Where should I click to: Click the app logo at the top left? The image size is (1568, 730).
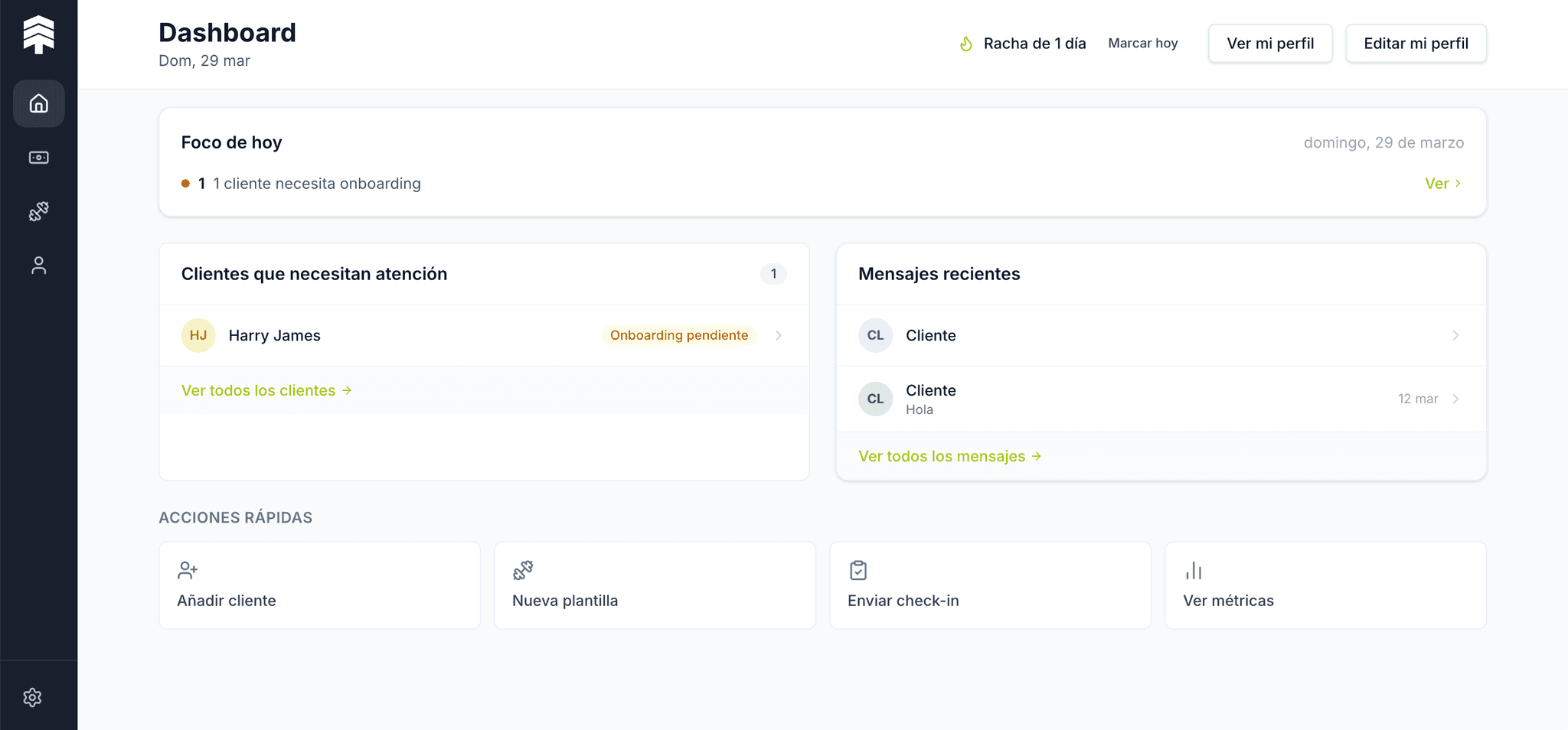[x=39, y=34]
